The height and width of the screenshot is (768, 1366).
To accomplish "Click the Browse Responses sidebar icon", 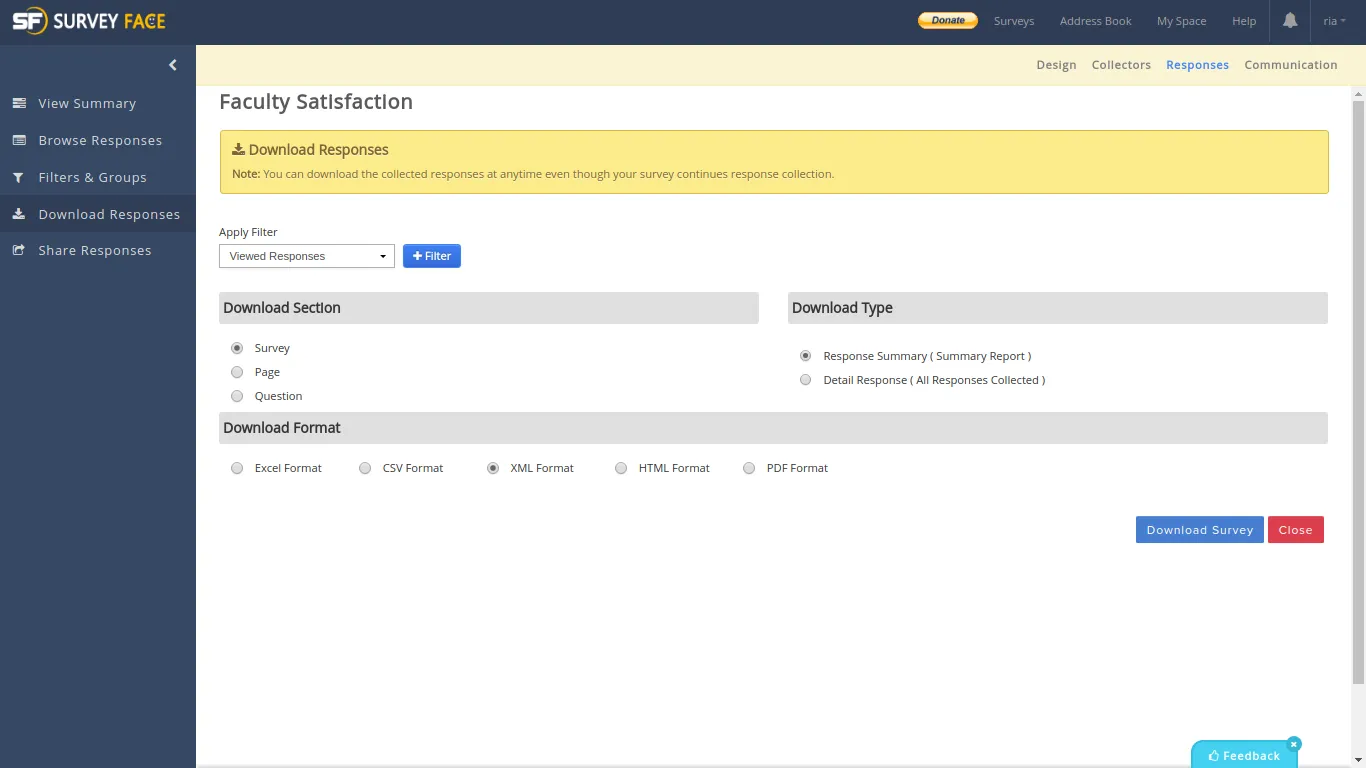I will click(x=19, y=140).
